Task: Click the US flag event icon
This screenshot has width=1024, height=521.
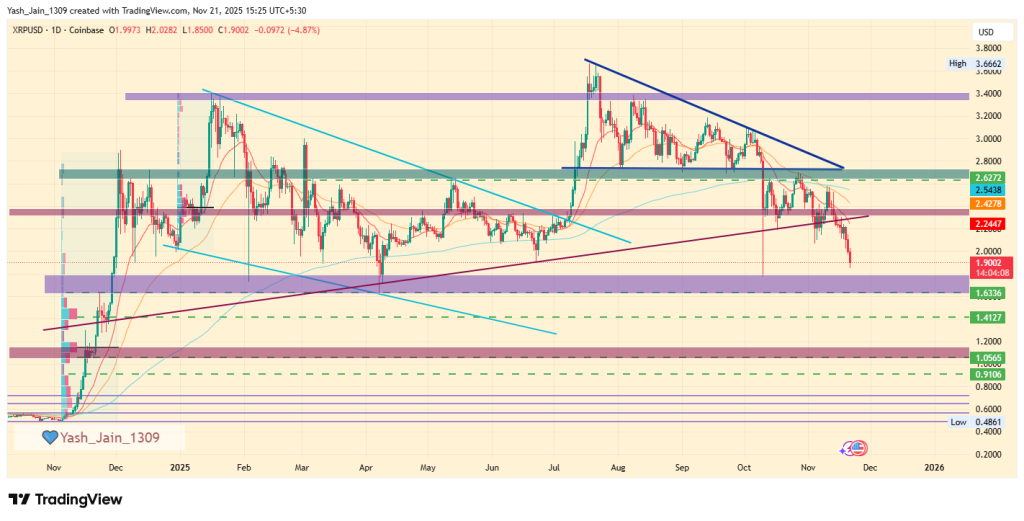Action: (x=859, y=448)
